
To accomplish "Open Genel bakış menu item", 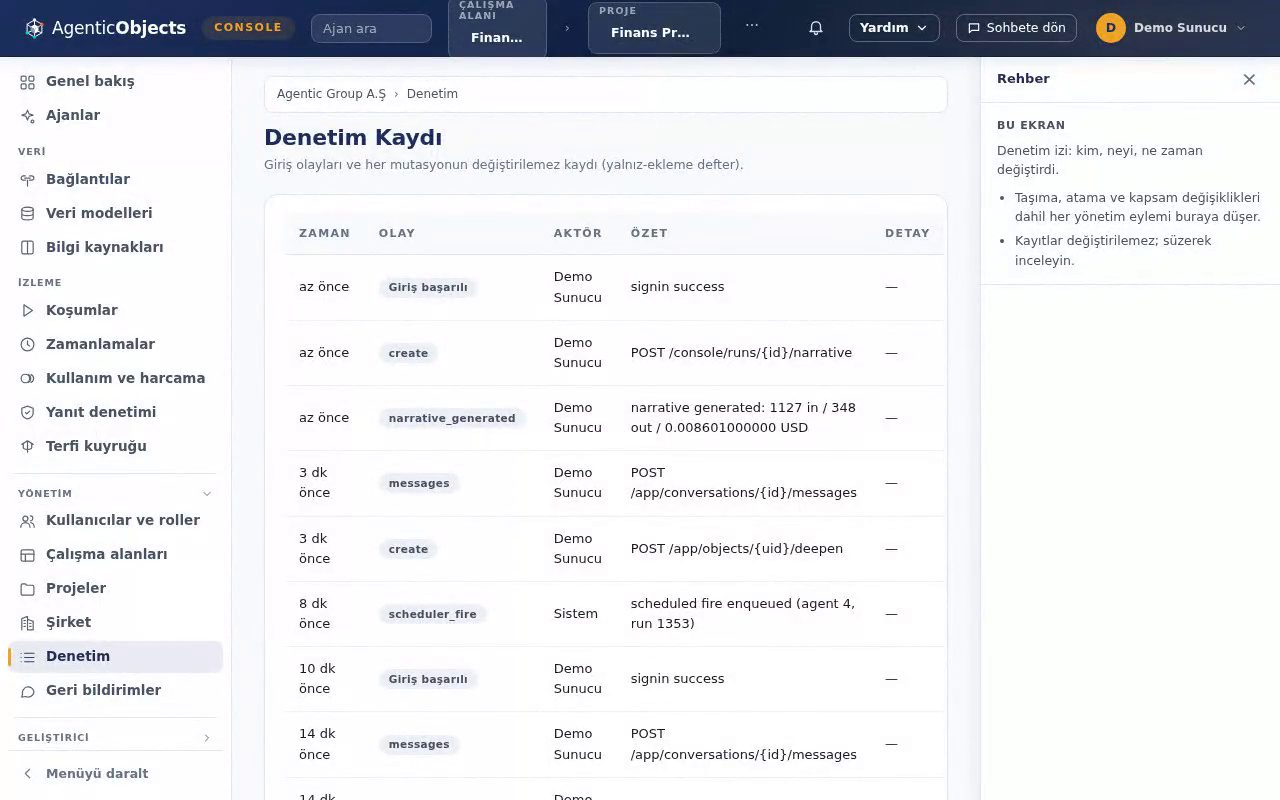I will click(116, 82).
